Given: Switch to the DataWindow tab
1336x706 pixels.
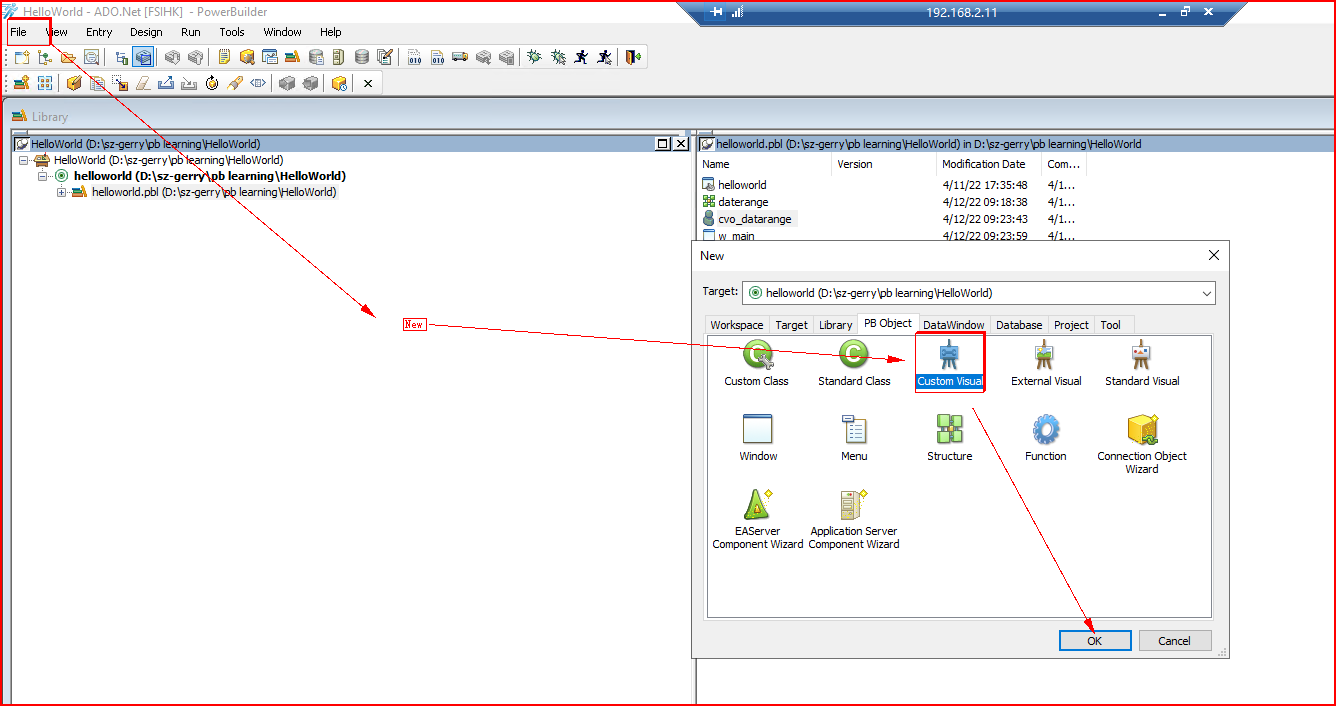Looking at the screenshot, I should (x=954, y=325).
